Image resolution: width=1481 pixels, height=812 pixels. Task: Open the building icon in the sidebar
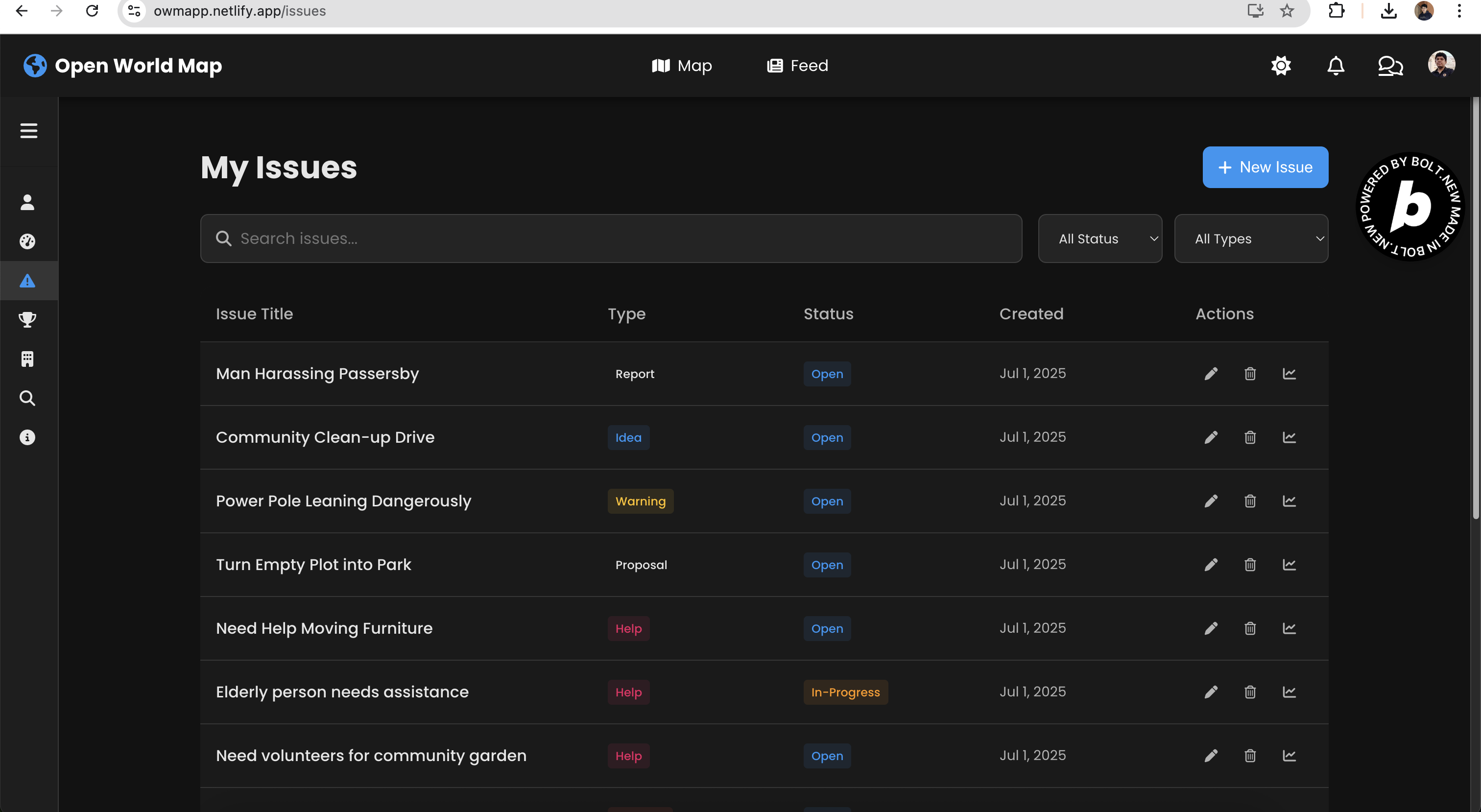coord(27,359)
